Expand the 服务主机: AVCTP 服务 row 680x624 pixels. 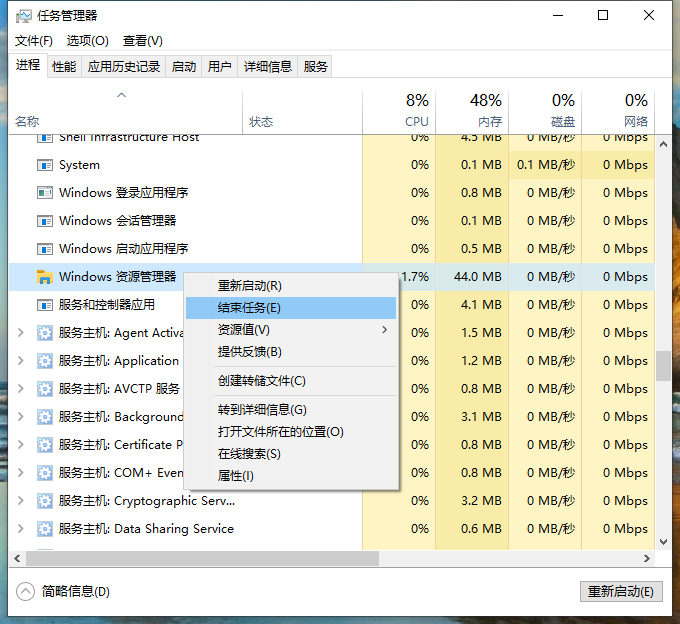tap(21, 389)
